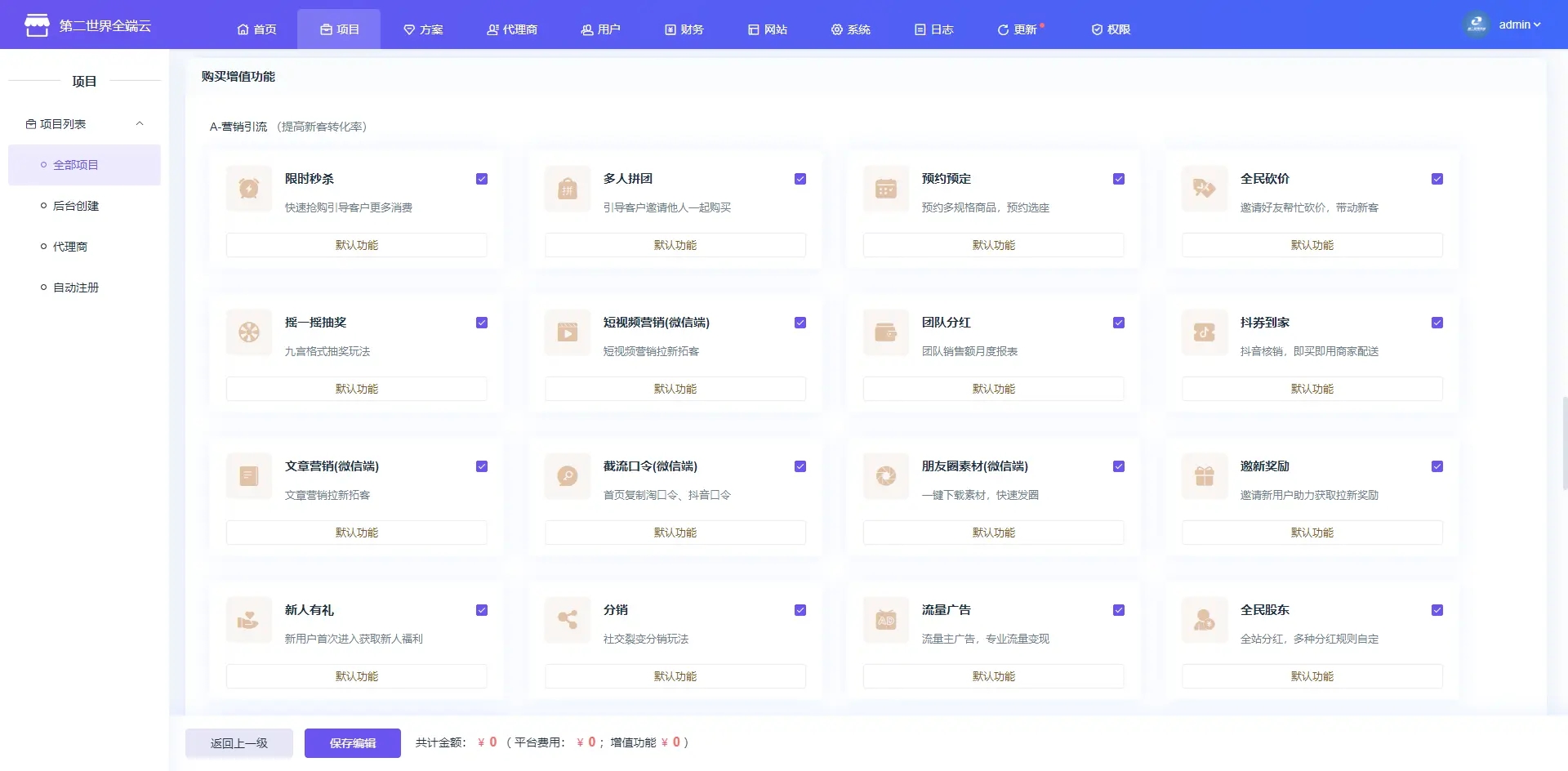Select 后台创建 in the sidebar
1568x771 pixels.
click(76, 206)
